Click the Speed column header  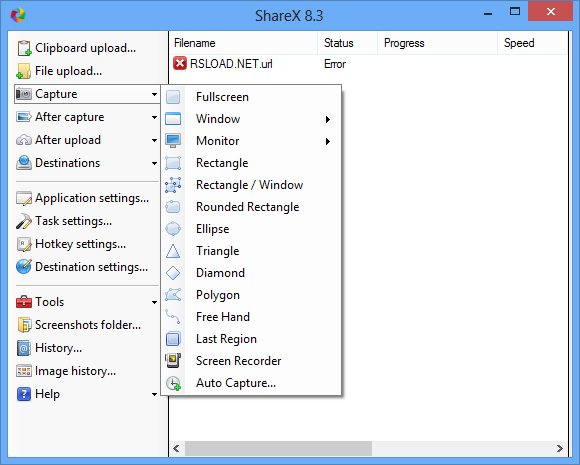pyautogui.click(x=532, y=43)
